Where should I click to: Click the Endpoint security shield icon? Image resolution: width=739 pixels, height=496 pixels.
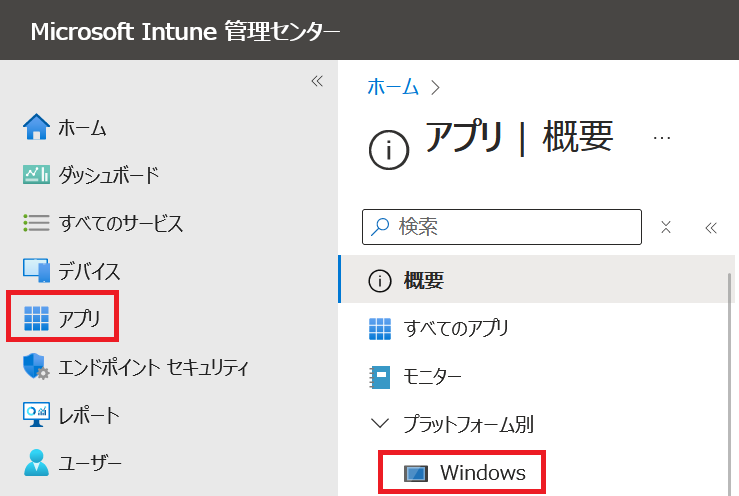[x=36, y=366]
